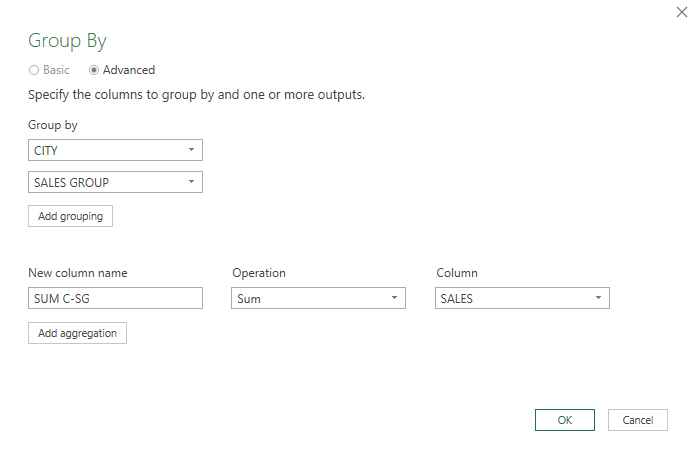Screen dimensions: 696x458
Task: Select the Advanced radio option
Action: [x=94, y=70]
